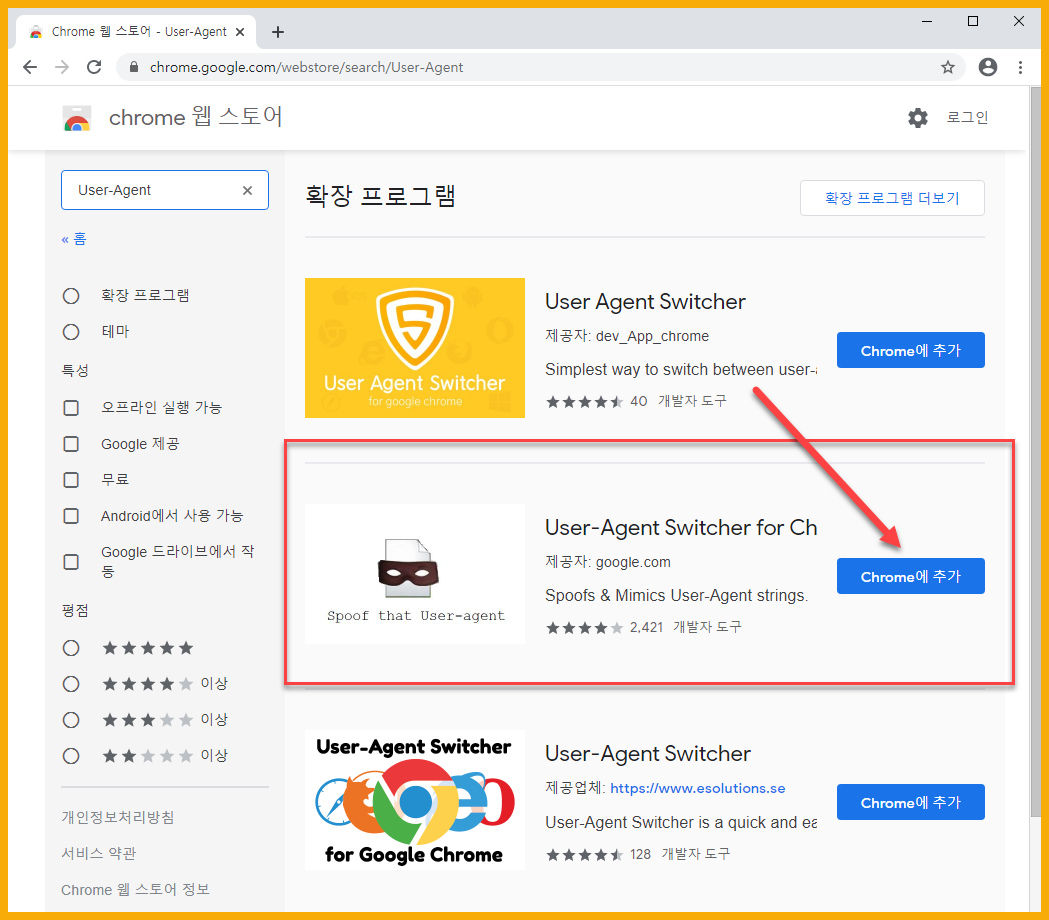Open 개인정보처리방침 link

tap(118, 817)
